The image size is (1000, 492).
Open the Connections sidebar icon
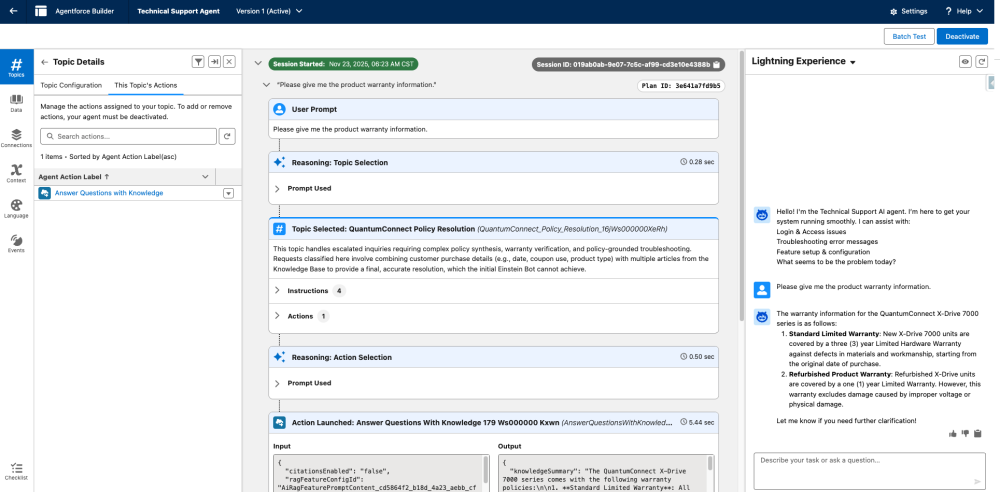pyautogui.click(x=16, y=138)
